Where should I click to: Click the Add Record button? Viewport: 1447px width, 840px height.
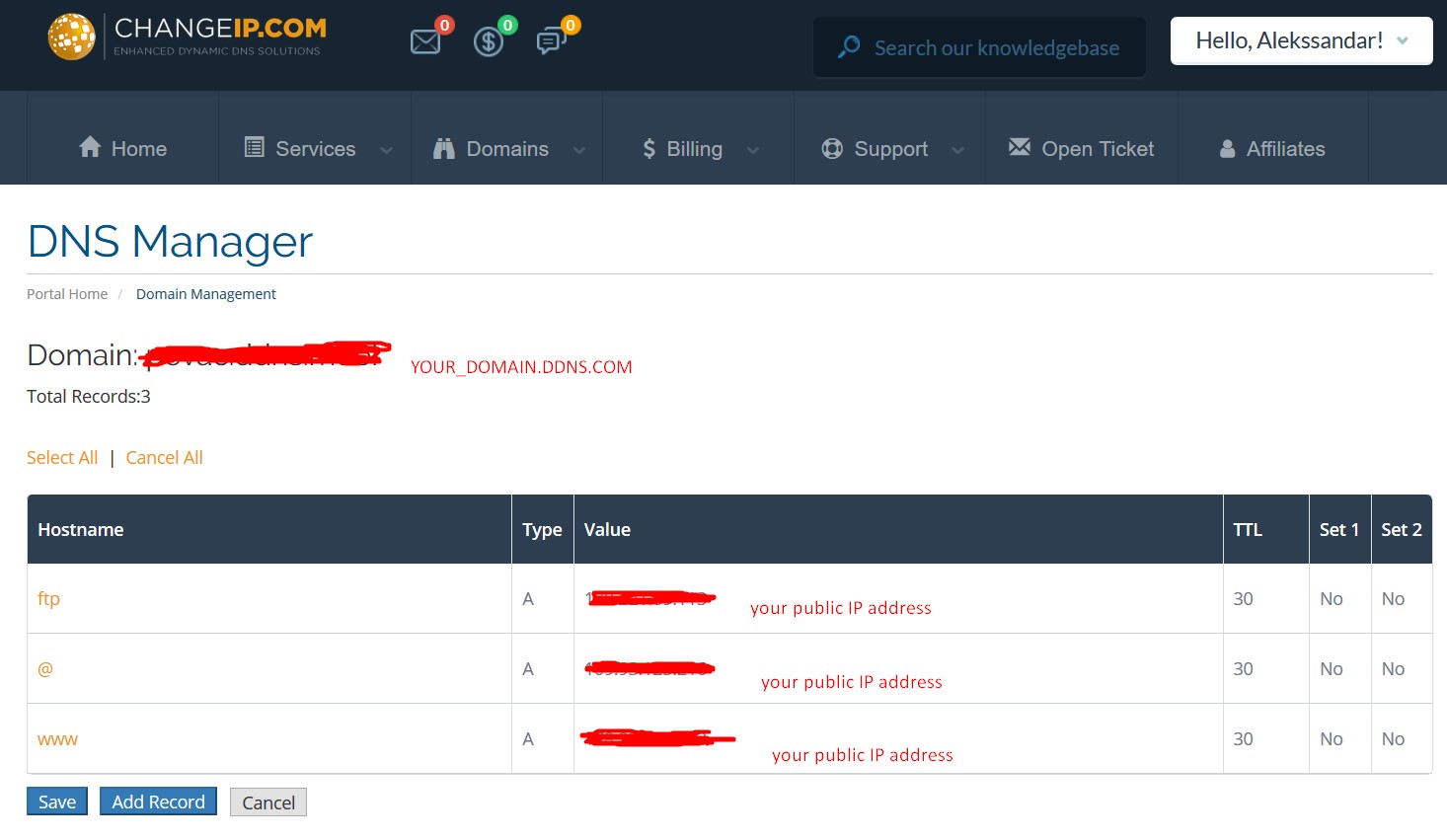[x=157, y=801]
